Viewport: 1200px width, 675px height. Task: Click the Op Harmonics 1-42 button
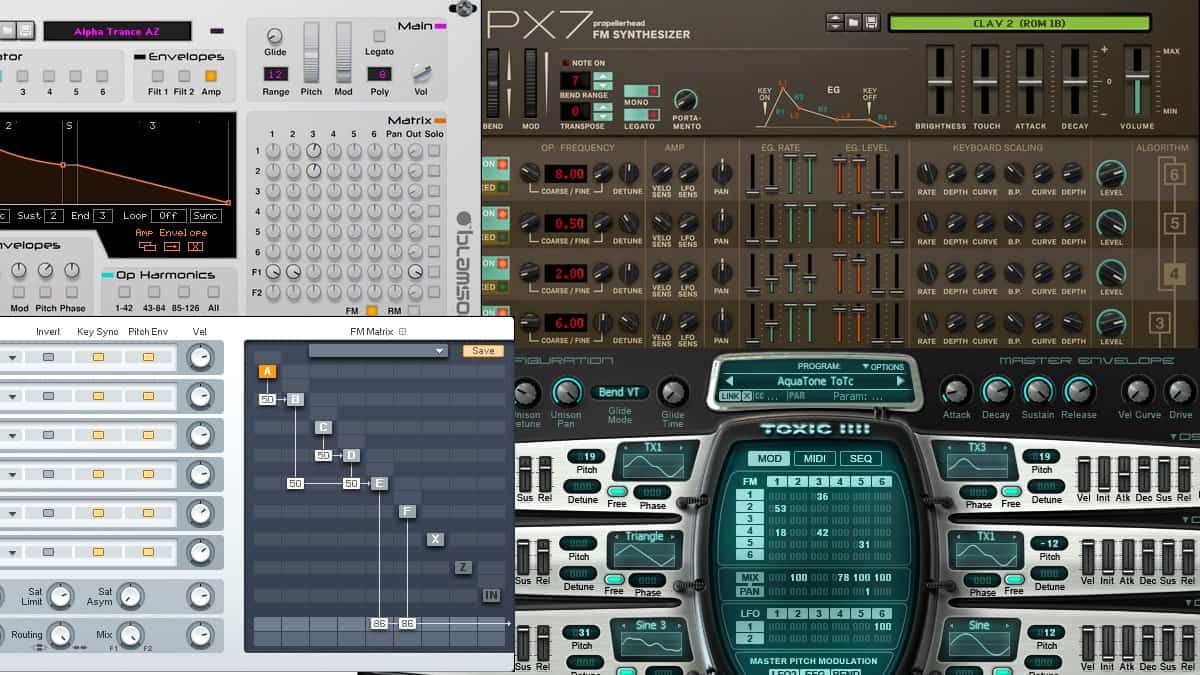[124, 292]
